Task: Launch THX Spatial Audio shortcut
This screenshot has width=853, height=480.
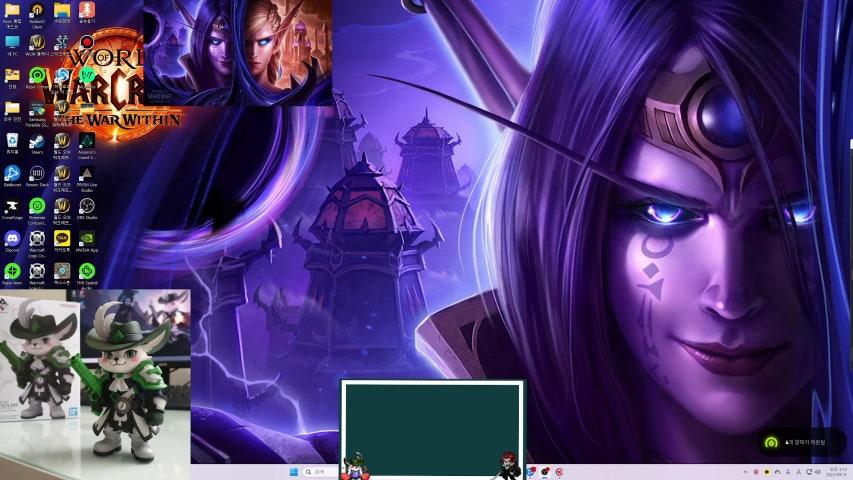Action: (86, 274)
